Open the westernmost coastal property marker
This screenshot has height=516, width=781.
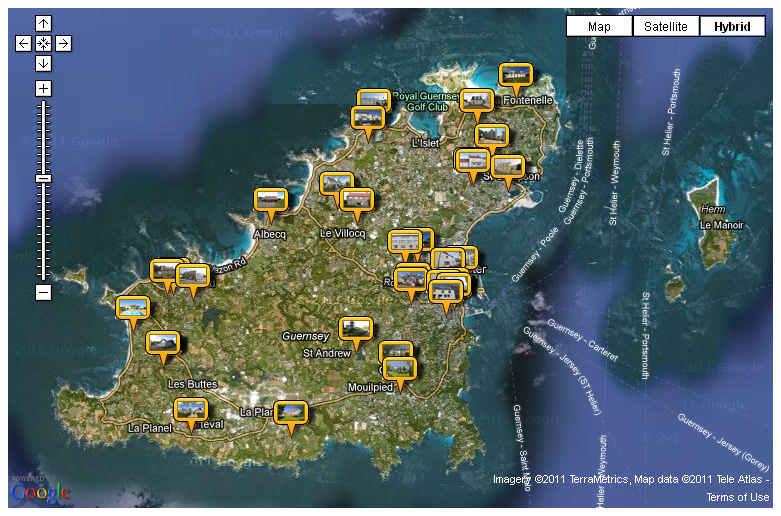click(132, 308)
